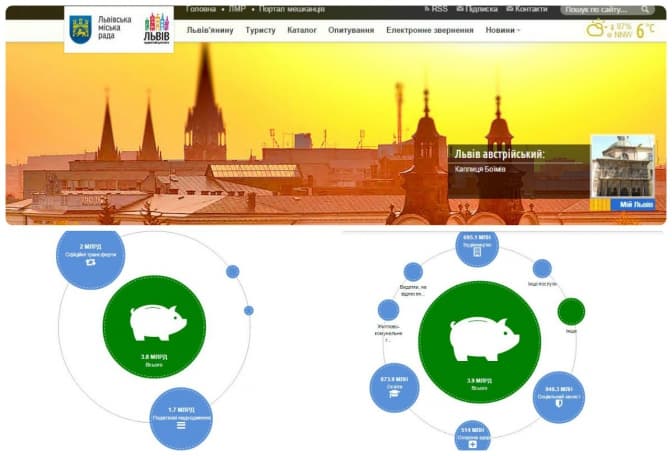Click the sun and cloud weather icon

click(597, 29)
